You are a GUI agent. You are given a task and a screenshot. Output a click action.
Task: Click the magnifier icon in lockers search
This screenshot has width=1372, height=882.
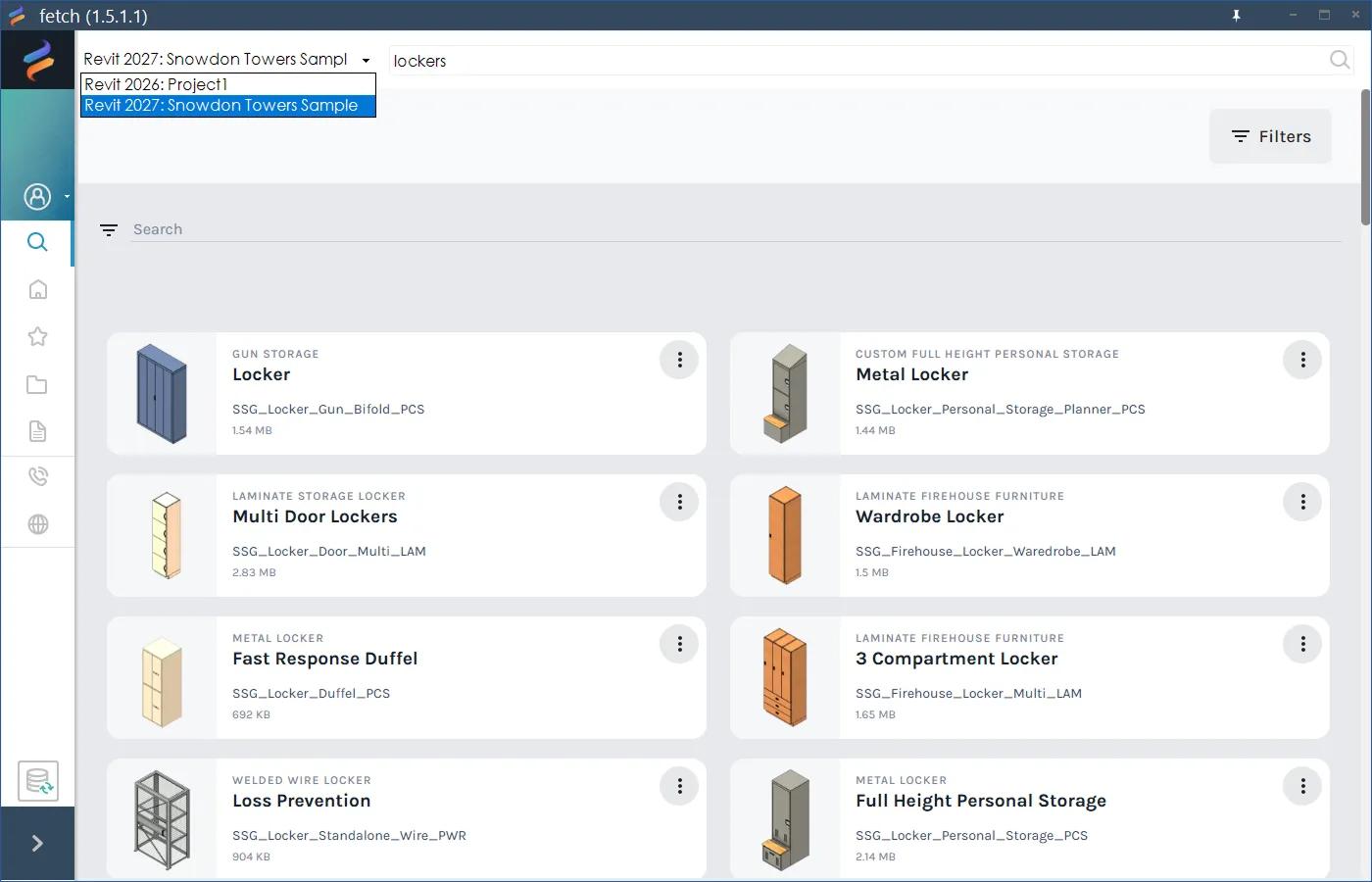tap(1340, 60)
